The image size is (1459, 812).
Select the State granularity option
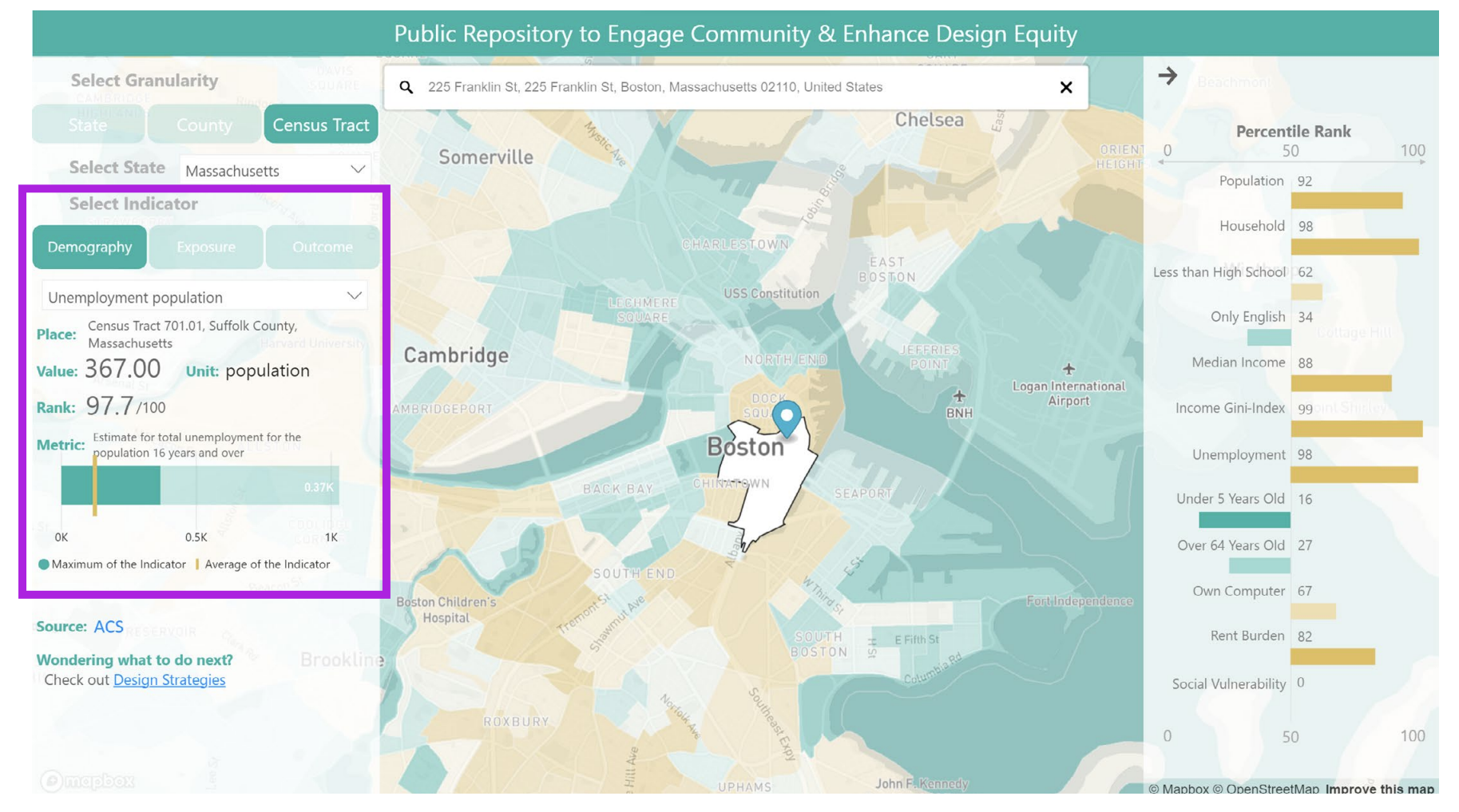(x=88, y=125)
